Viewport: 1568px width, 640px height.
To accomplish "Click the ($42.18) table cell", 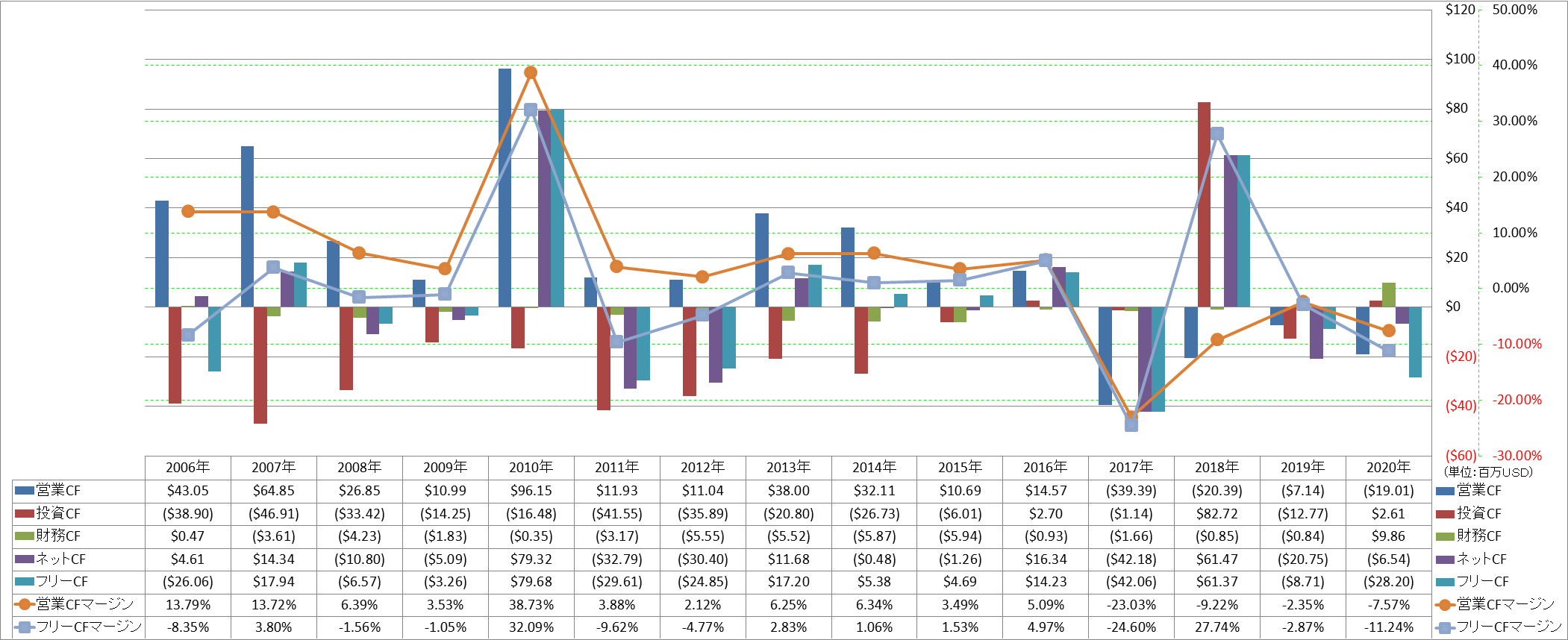I will 1131,559.
